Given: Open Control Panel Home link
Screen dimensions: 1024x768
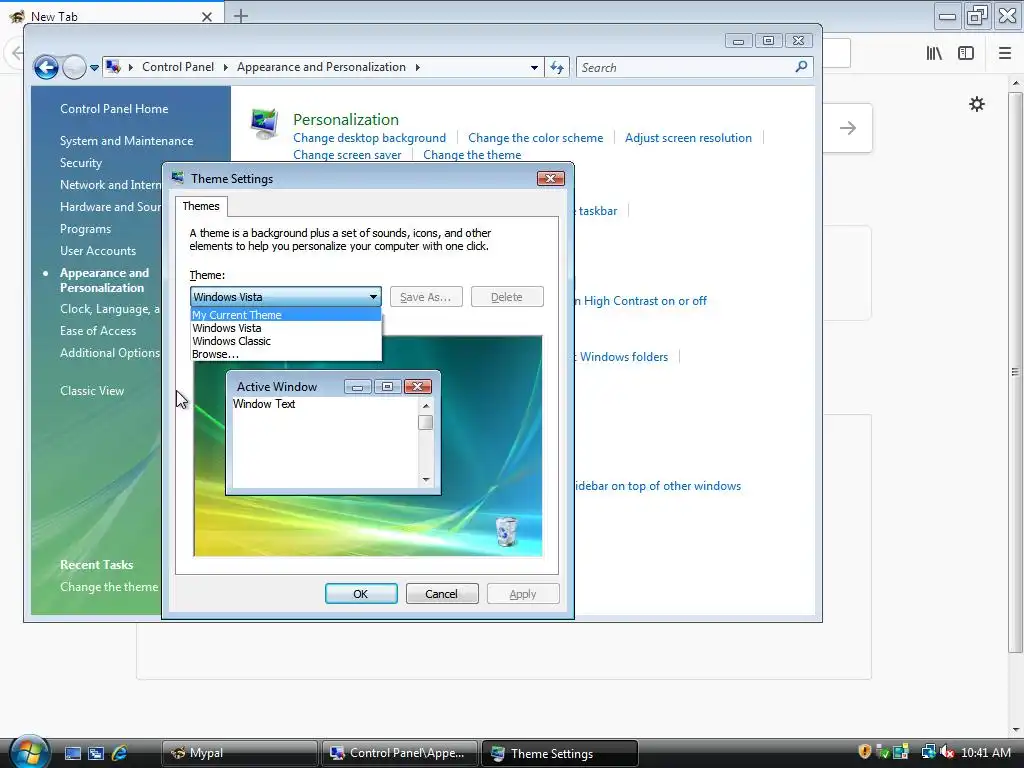Looking at the screenshot, I should [114, 109].
